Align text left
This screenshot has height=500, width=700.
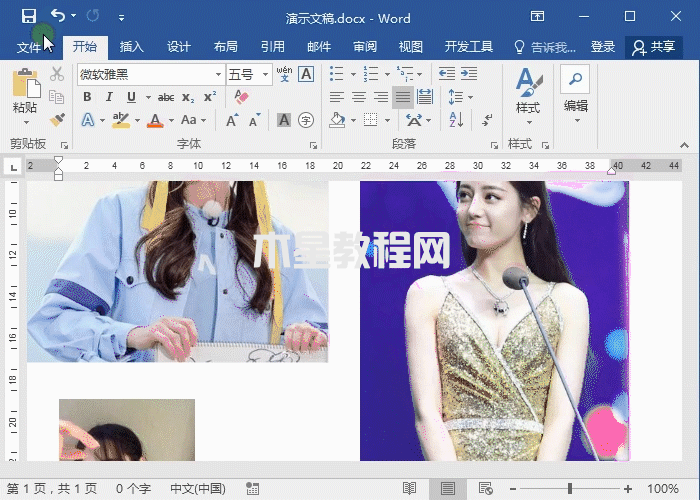click(337, 97)
